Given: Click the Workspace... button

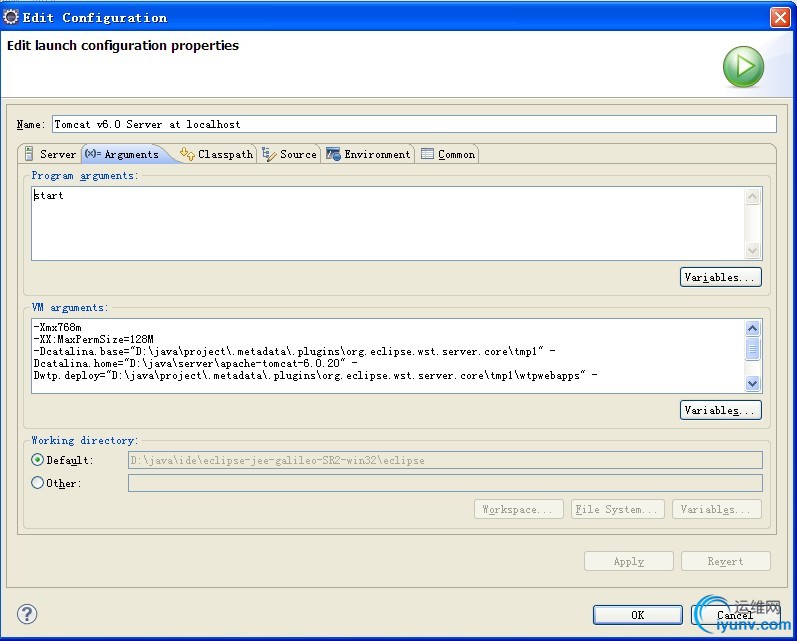Looking at the screenshot, I should (518, 509).
